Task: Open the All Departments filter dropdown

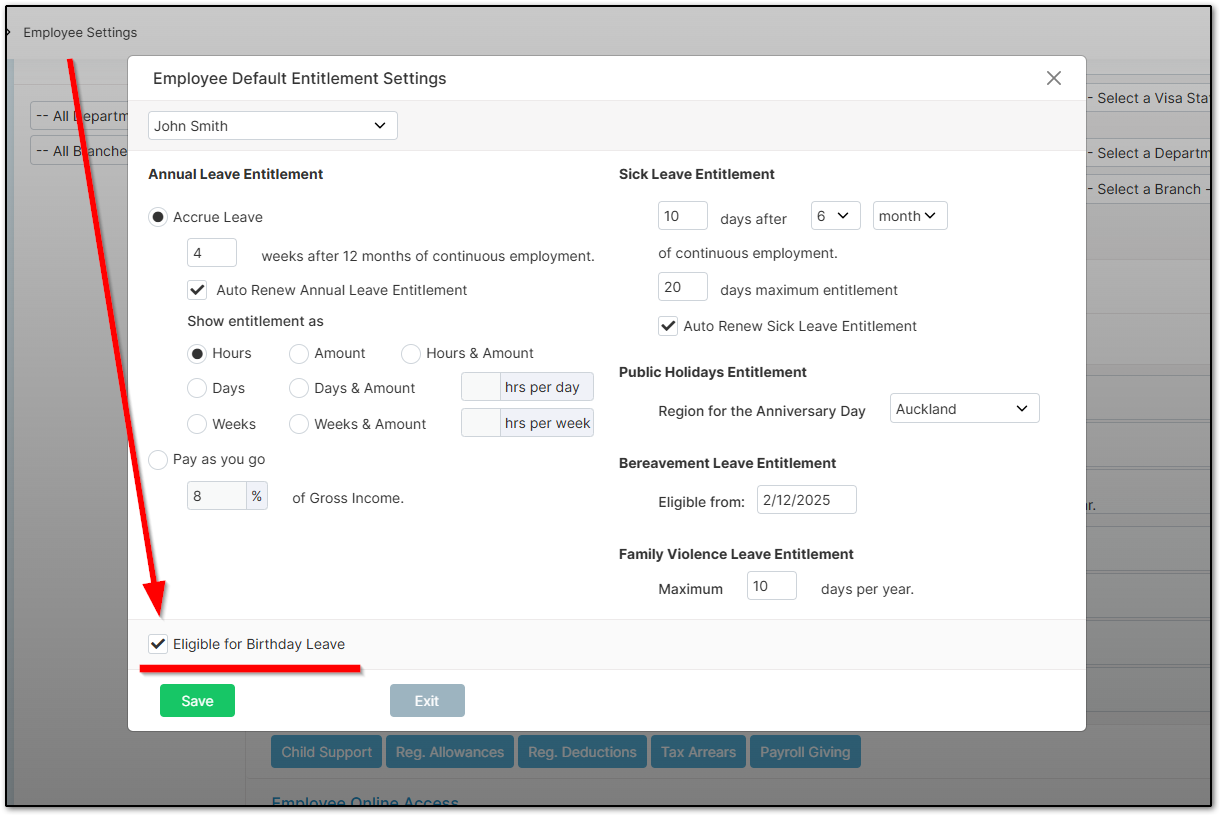Action: coord(80,116)
